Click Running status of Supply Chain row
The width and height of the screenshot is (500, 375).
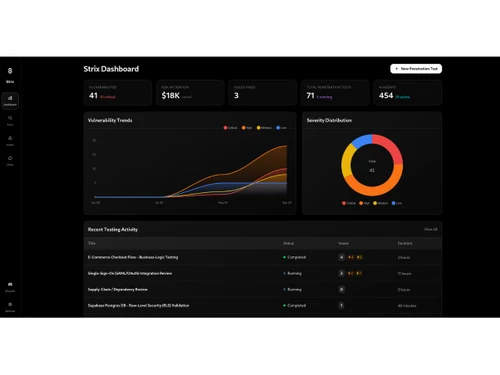click(292, 289)
